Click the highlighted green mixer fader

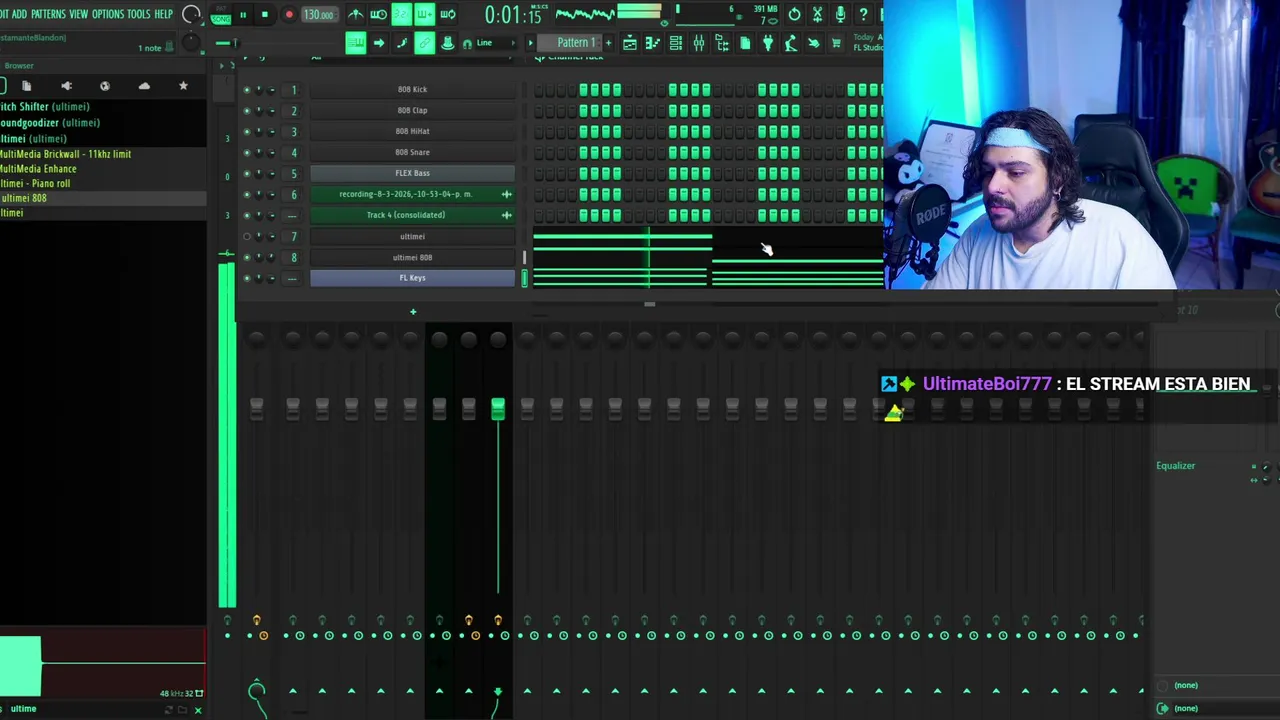coord(498,409)
